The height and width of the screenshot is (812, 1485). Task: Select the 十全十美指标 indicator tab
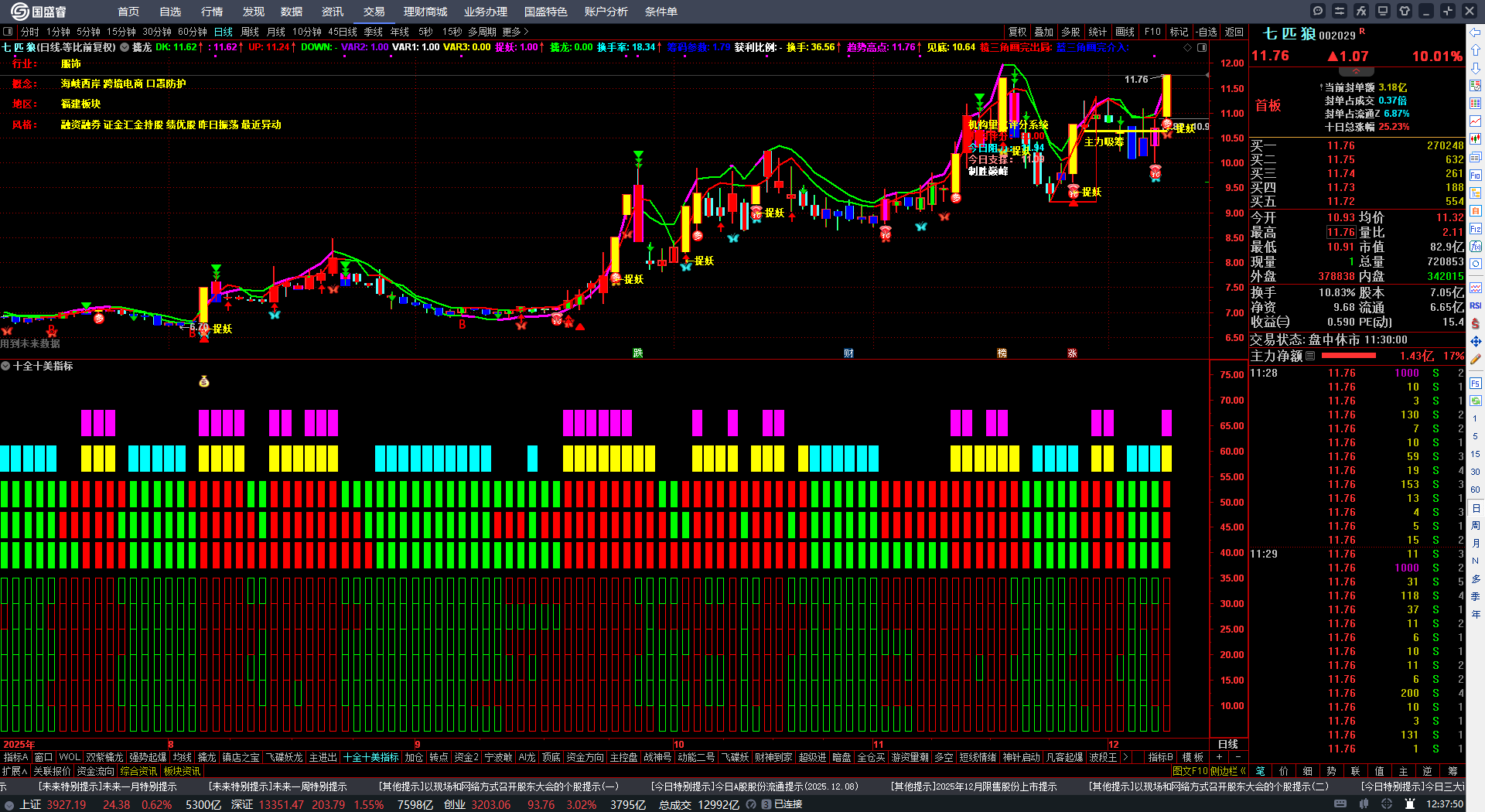tap(371, 757)
